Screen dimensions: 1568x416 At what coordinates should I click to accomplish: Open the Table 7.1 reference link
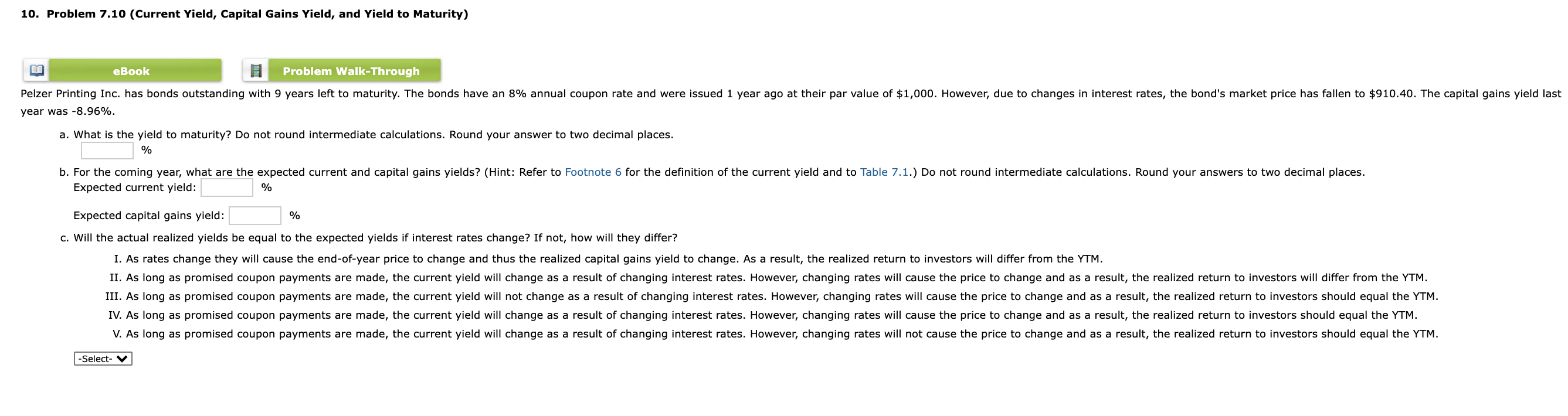[x=883, y=172]
